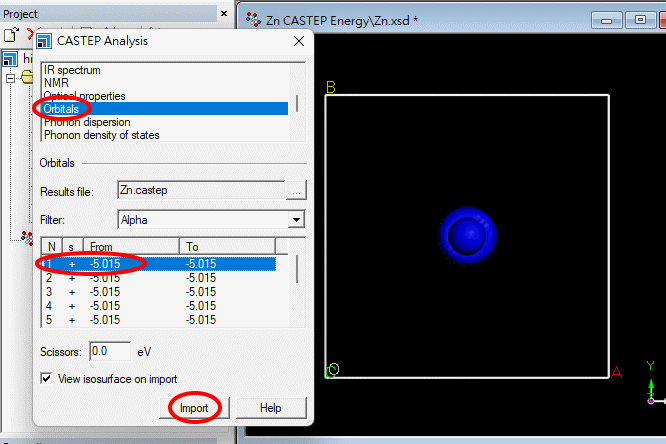Screen dimensions: 666x444
Task: Choose Phonon density of states property
Action: [x=101, y=135]
